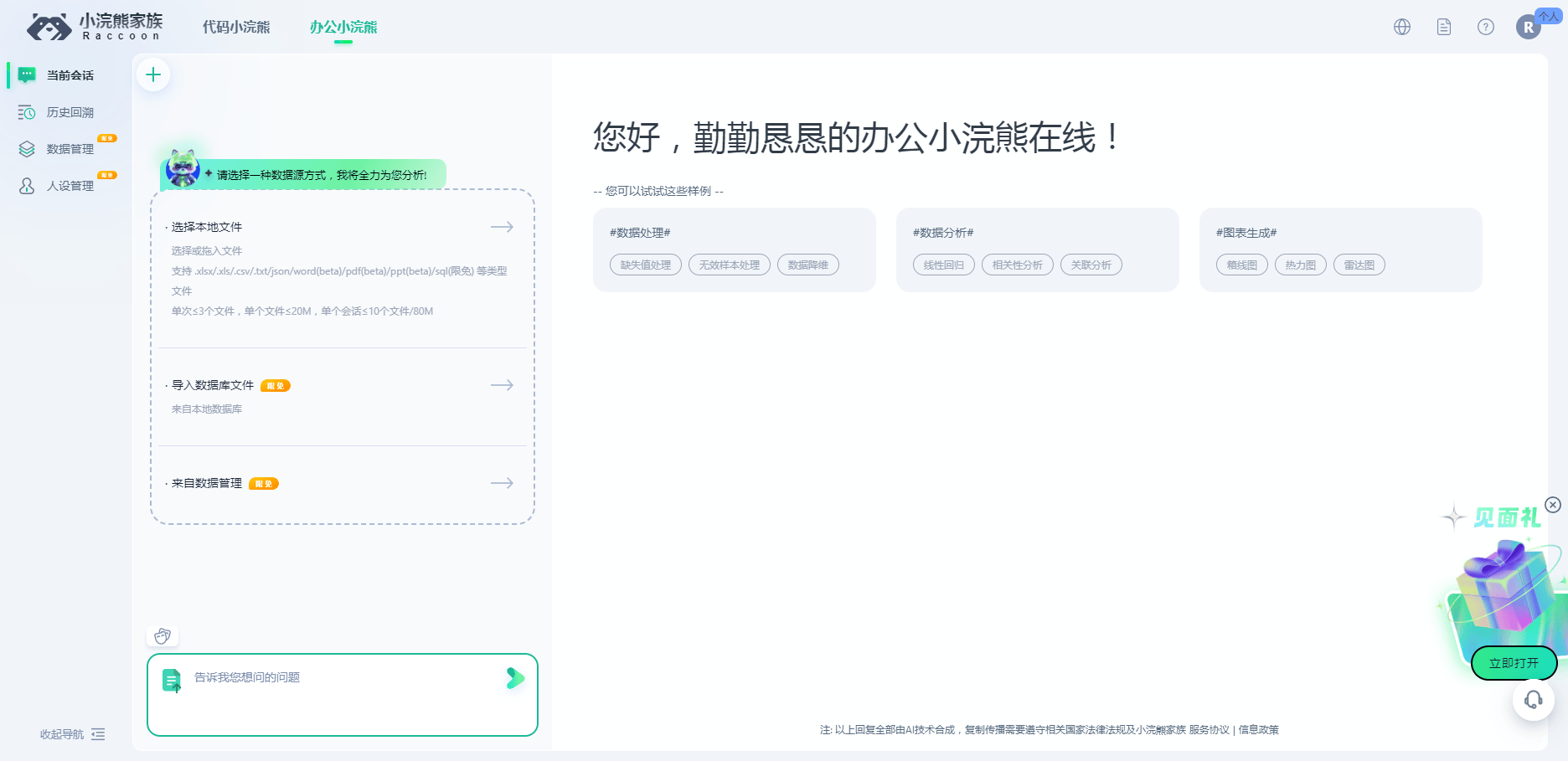Expand the 选择本地文件 upload option
This screenshot has height=761, width=1568.
coord(501,227)
